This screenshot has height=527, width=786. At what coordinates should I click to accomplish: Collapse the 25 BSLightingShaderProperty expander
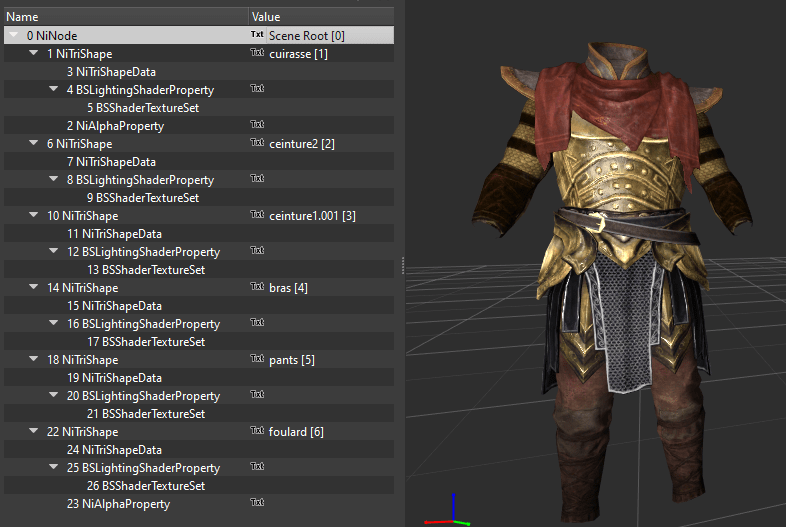click(x=54, y=467)
